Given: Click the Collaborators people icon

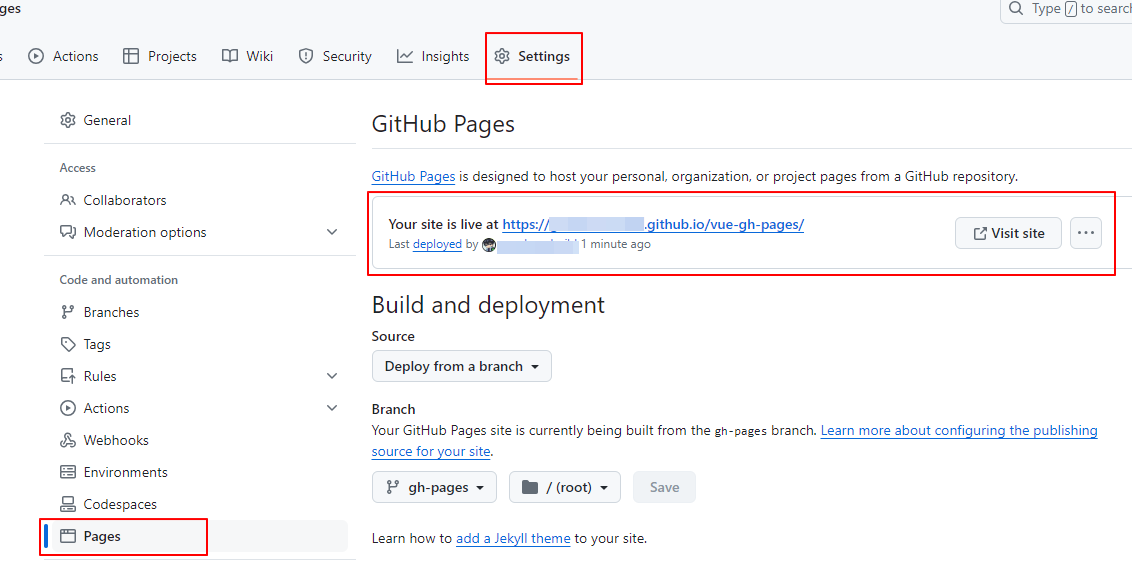Looking at the screenshot, I should tap(68, 200).
